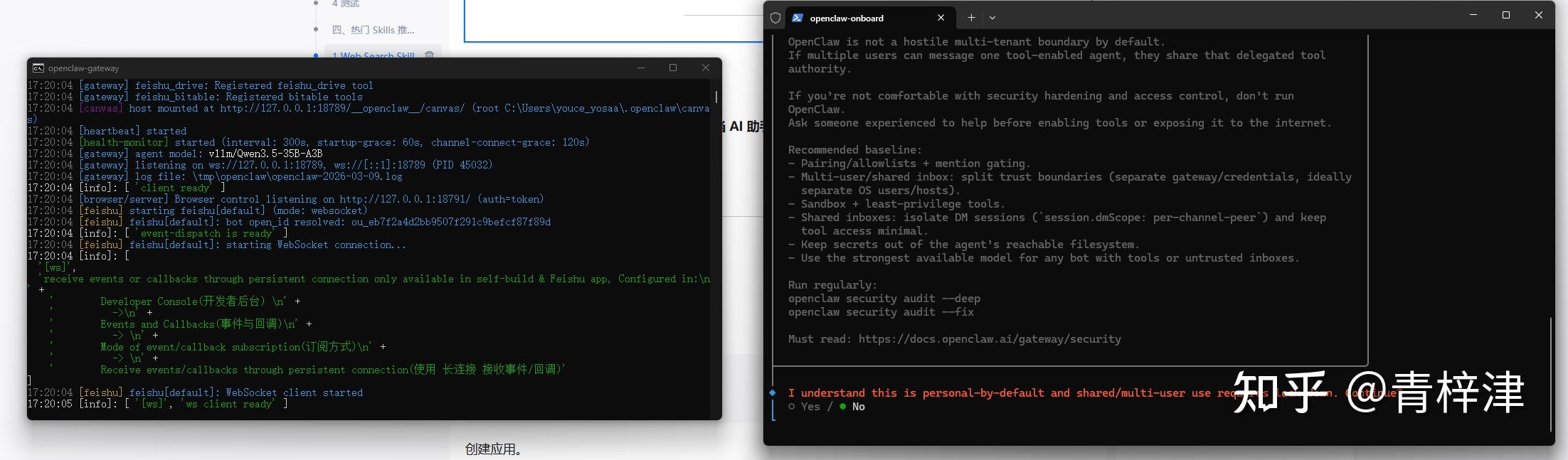Minimize the openclaw-gateway window
The height and width of the screenshot is (460, 1568).
(x=640, y=68)
